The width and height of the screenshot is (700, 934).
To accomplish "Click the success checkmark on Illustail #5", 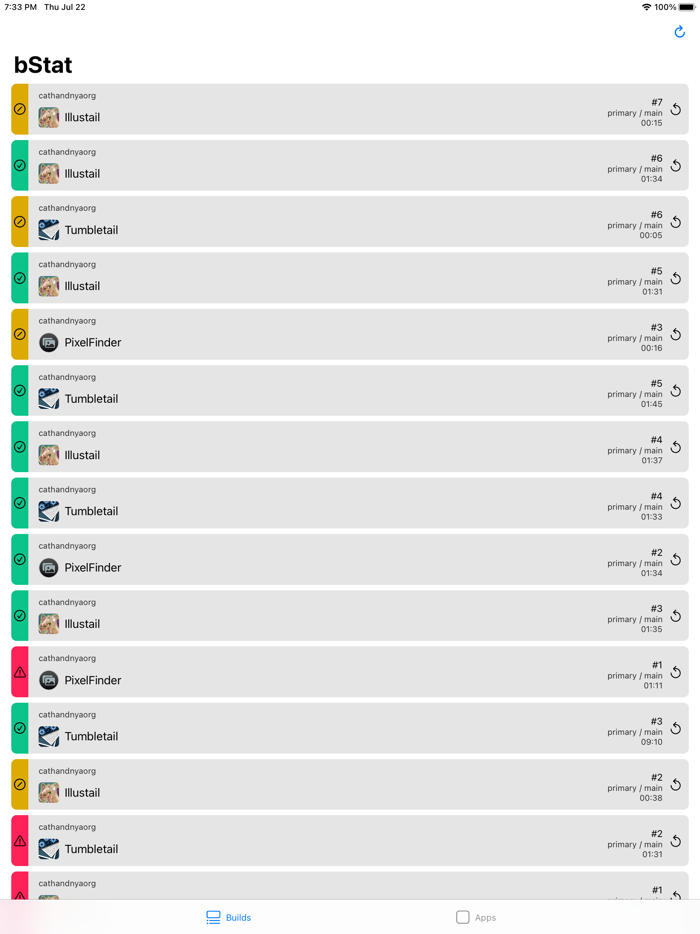I will (x=20, y=278).
